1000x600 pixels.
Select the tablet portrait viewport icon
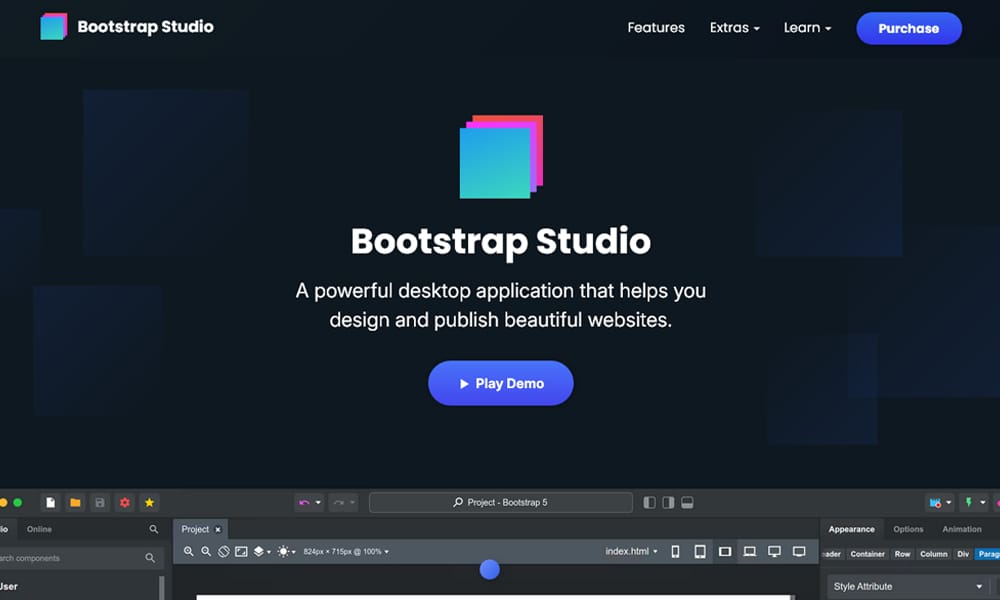[700, 552]
